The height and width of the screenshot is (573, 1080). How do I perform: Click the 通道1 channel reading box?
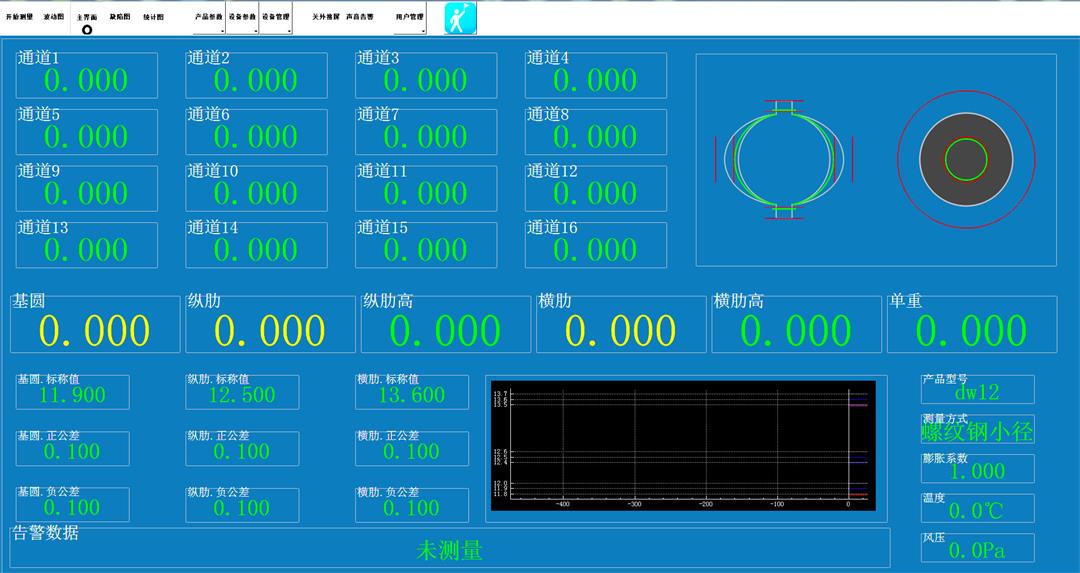click(86, 77)
